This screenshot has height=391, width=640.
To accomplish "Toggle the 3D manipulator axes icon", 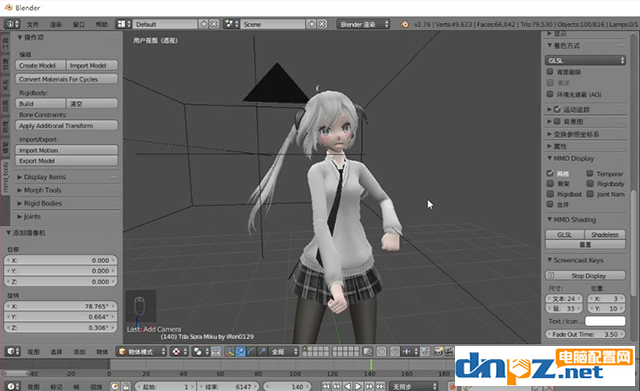I will pos(229,351).
